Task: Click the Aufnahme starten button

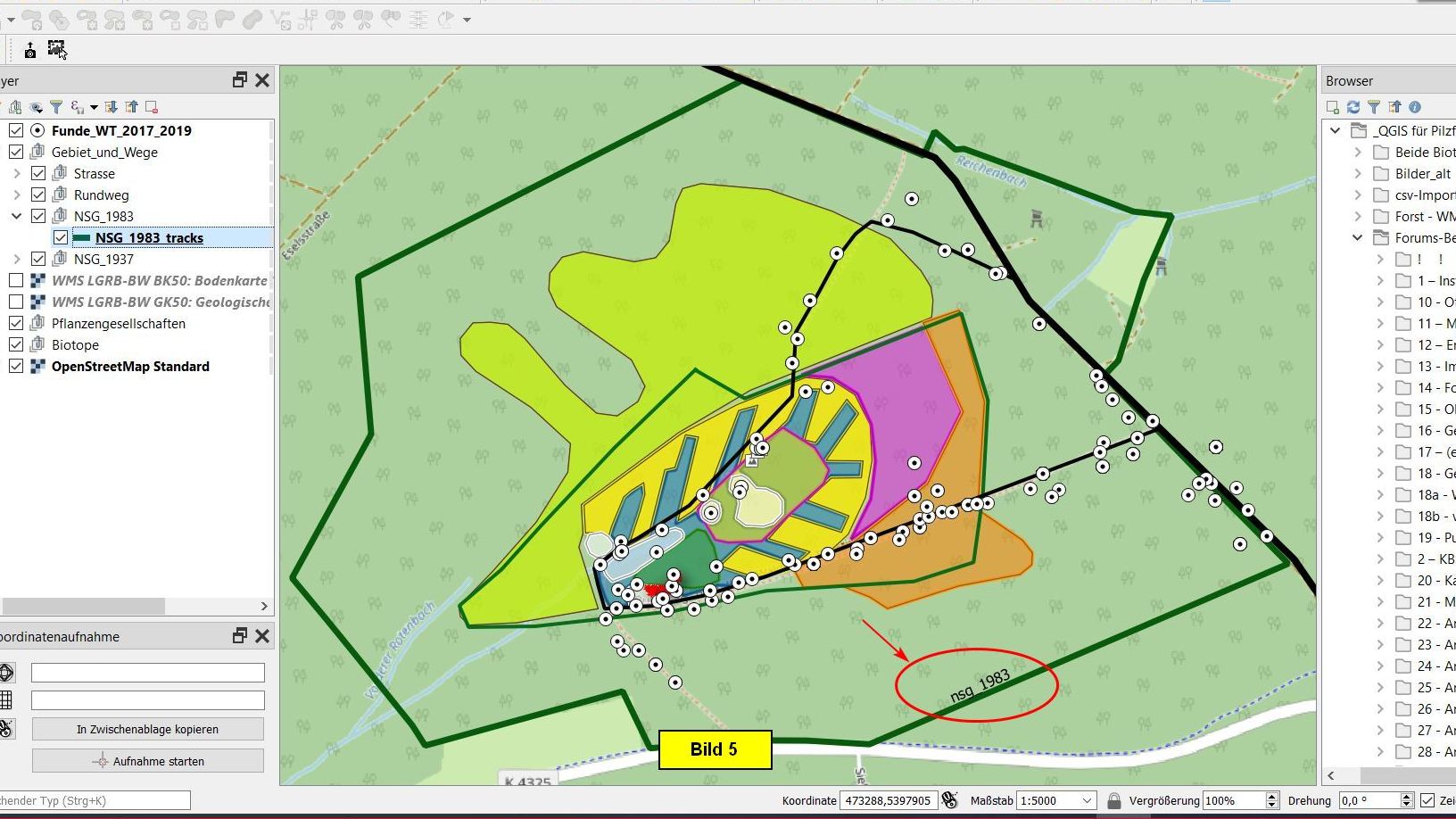Action: (x=148, y=761)
